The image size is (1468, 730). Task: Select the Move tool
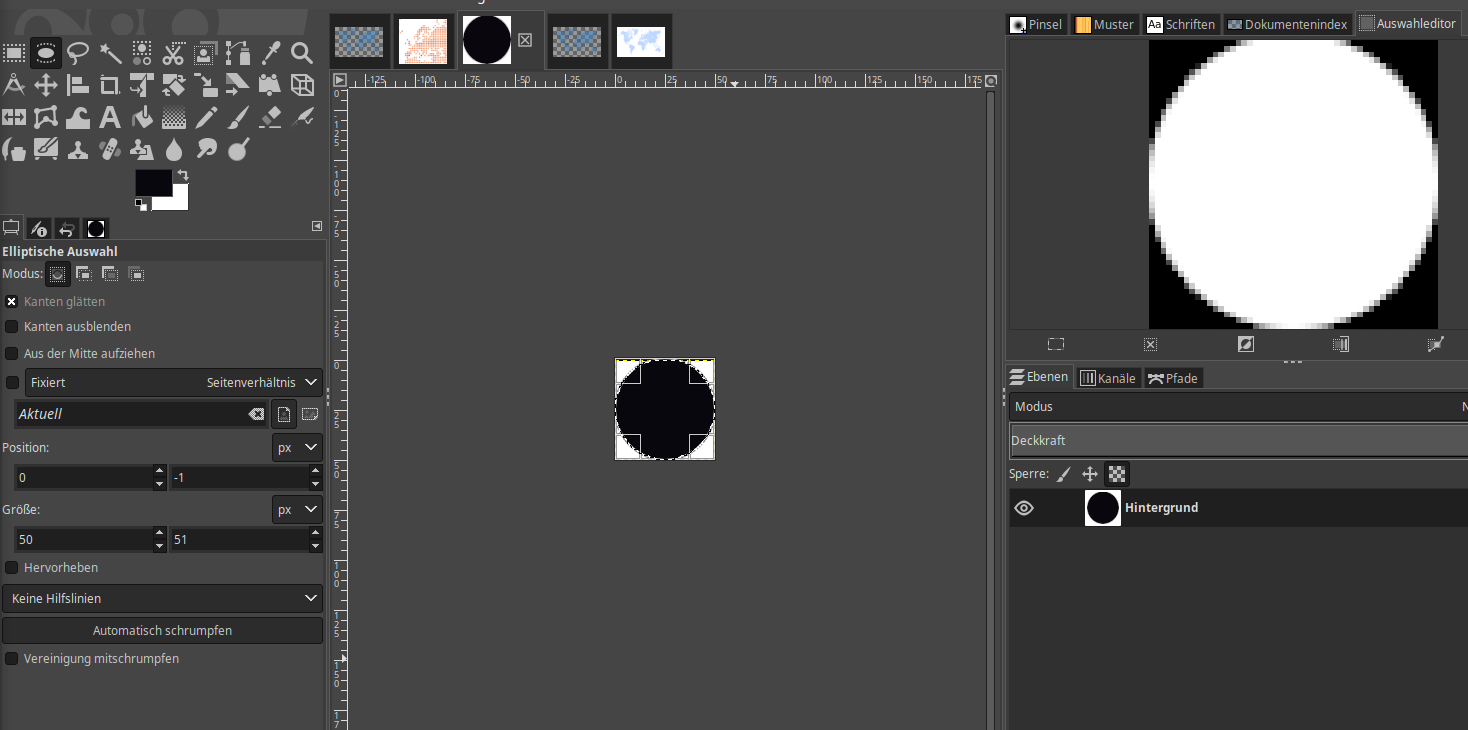[46, 85]
